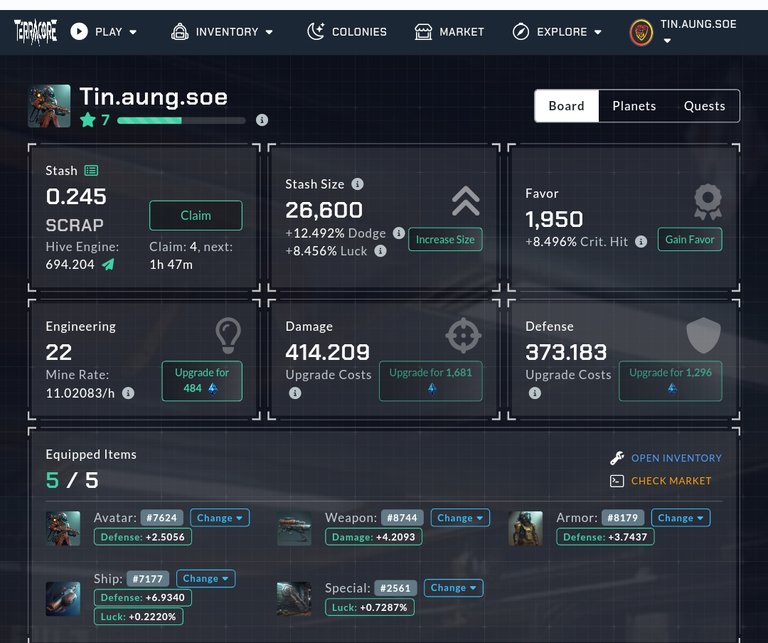
Task: Click the Market storefront icon
Action: (423, 32)
